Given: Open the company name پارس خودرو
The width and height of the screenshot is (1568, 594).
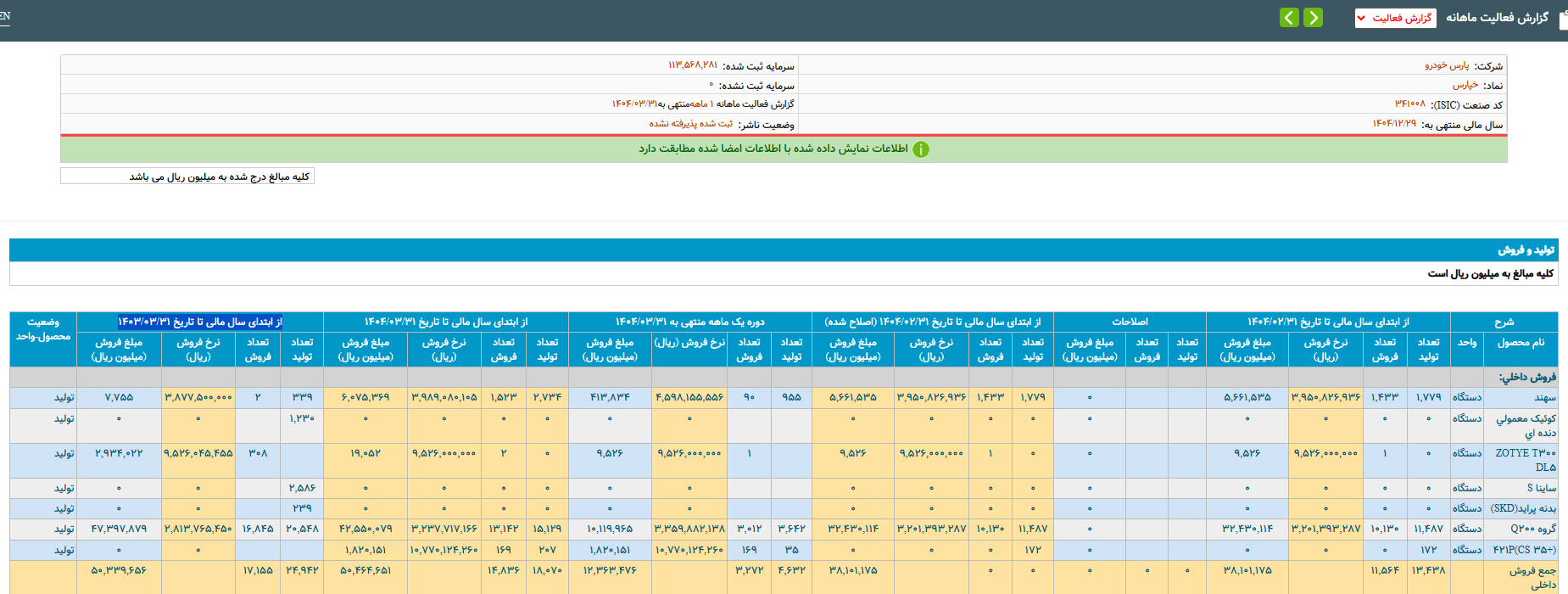Looking at the screenshot, I should click(x=1447, y=65).
